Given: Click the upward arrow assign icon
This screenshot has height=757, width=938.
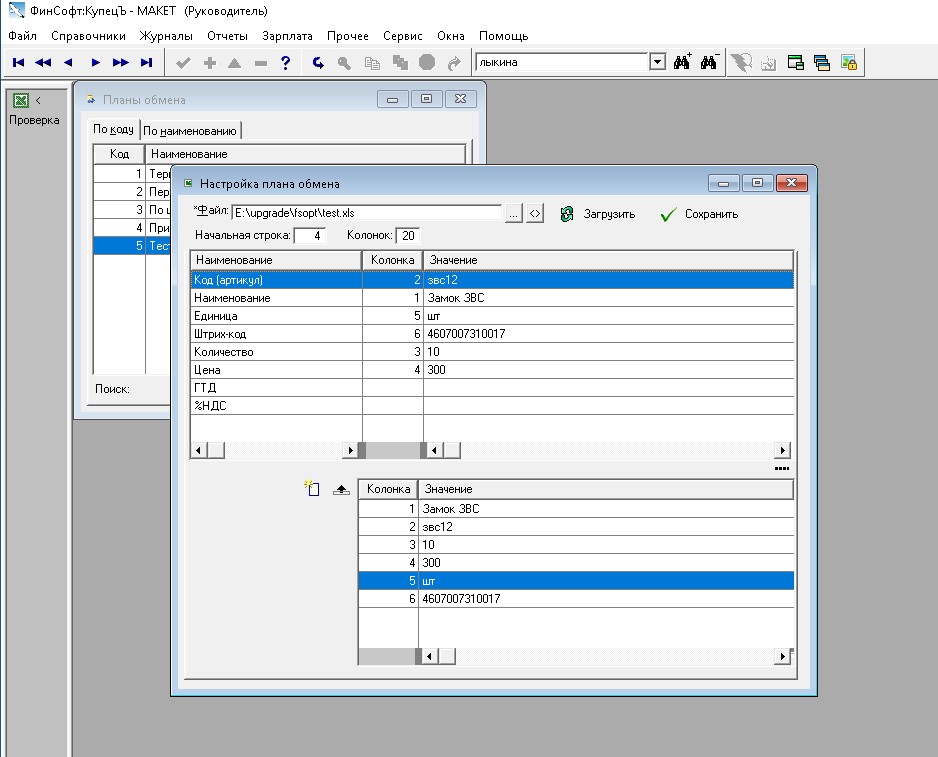Looking at the screenshot, I should (341, 489).
